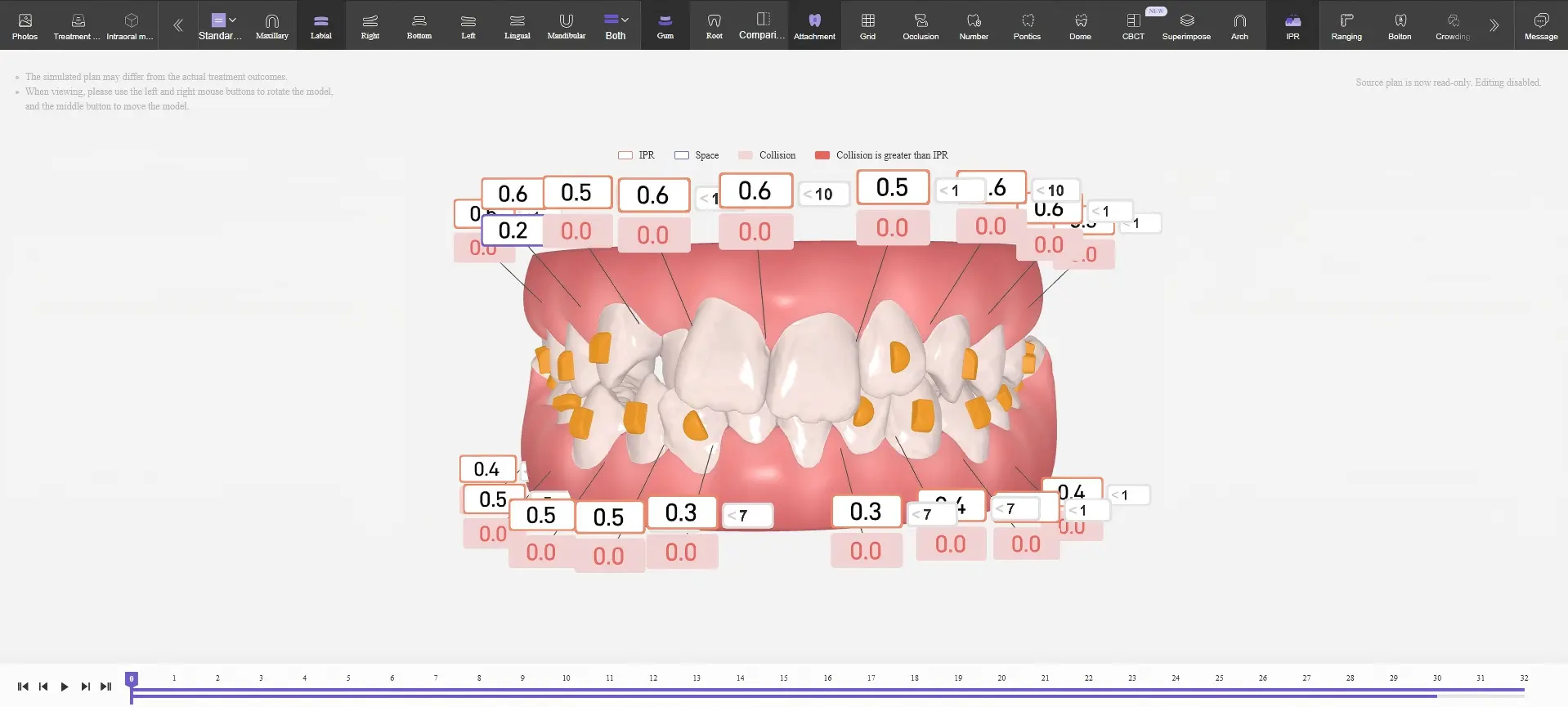
Task: Switch to Maxillary view
Action: (x=272, y=25)
